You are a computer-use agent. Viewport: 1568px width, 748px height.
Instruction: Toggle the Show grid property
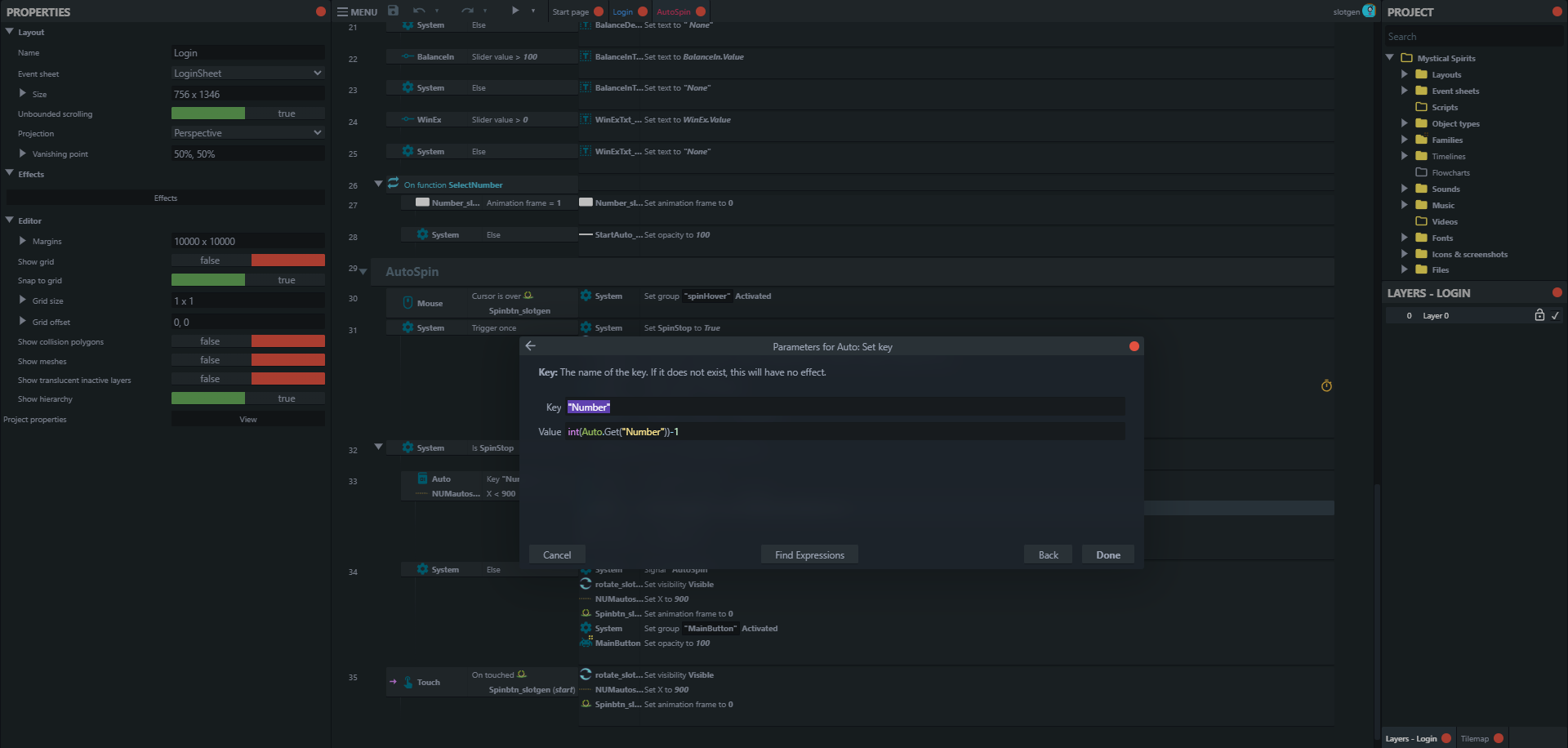point(248,260)
